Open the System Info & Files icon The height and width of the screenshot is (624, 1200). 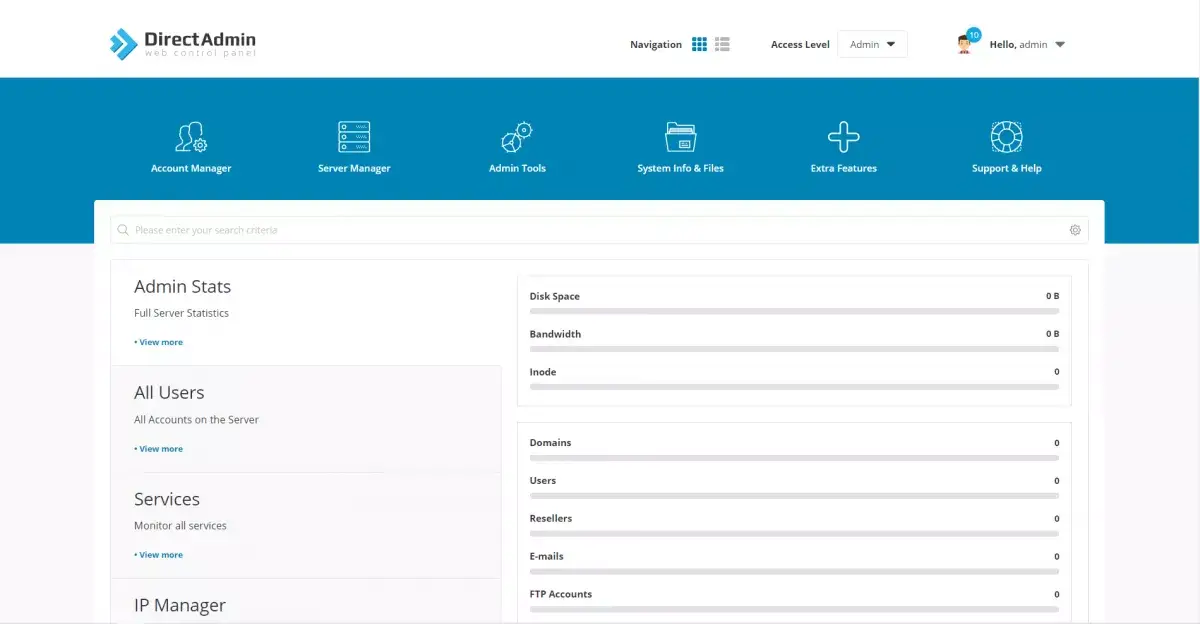pyautogui.click(x=680, y=136)
